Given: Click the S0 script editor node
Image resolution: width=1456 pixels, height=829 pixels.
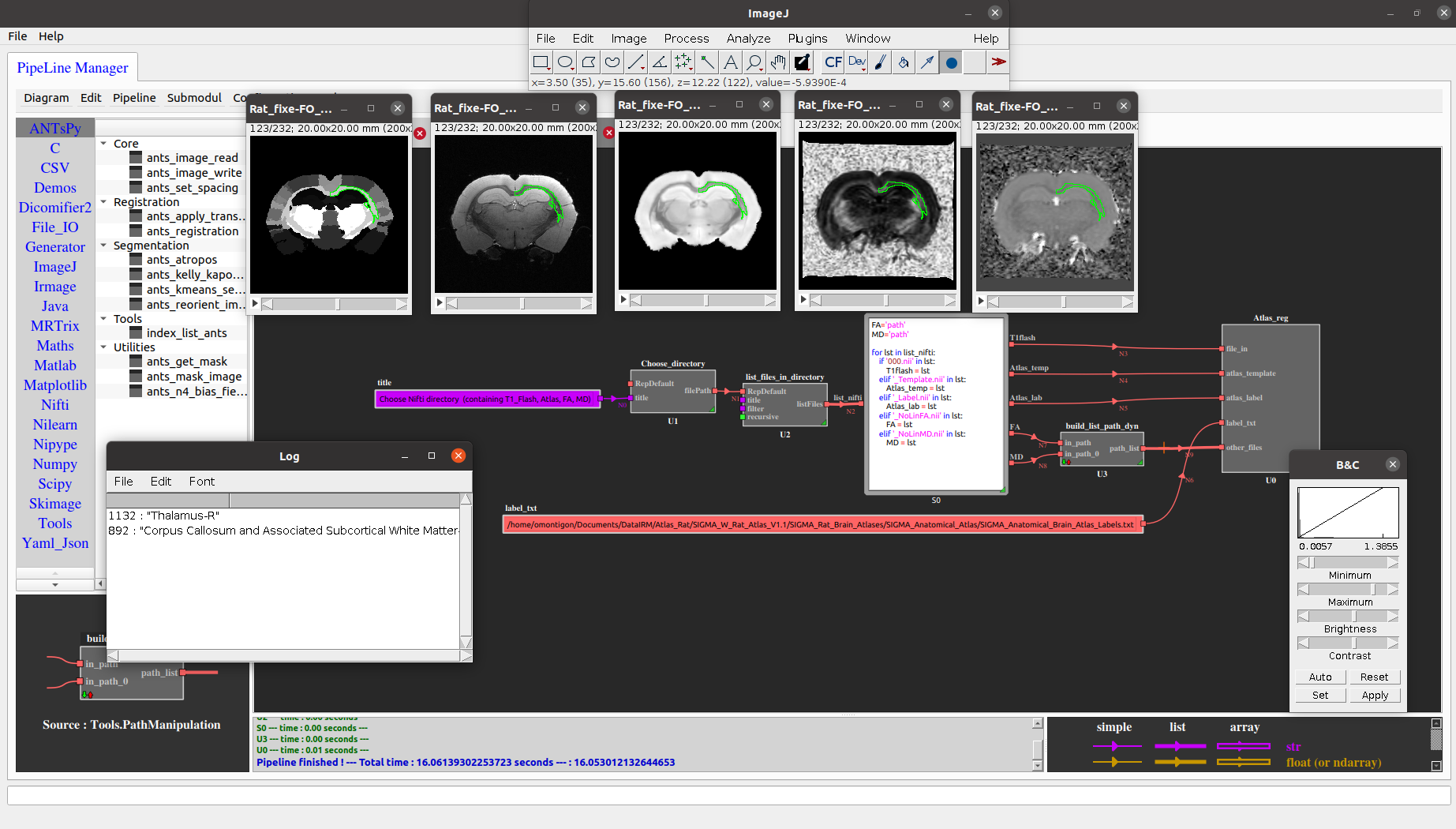Looking at the screenshot, I should tap(936, 404).
